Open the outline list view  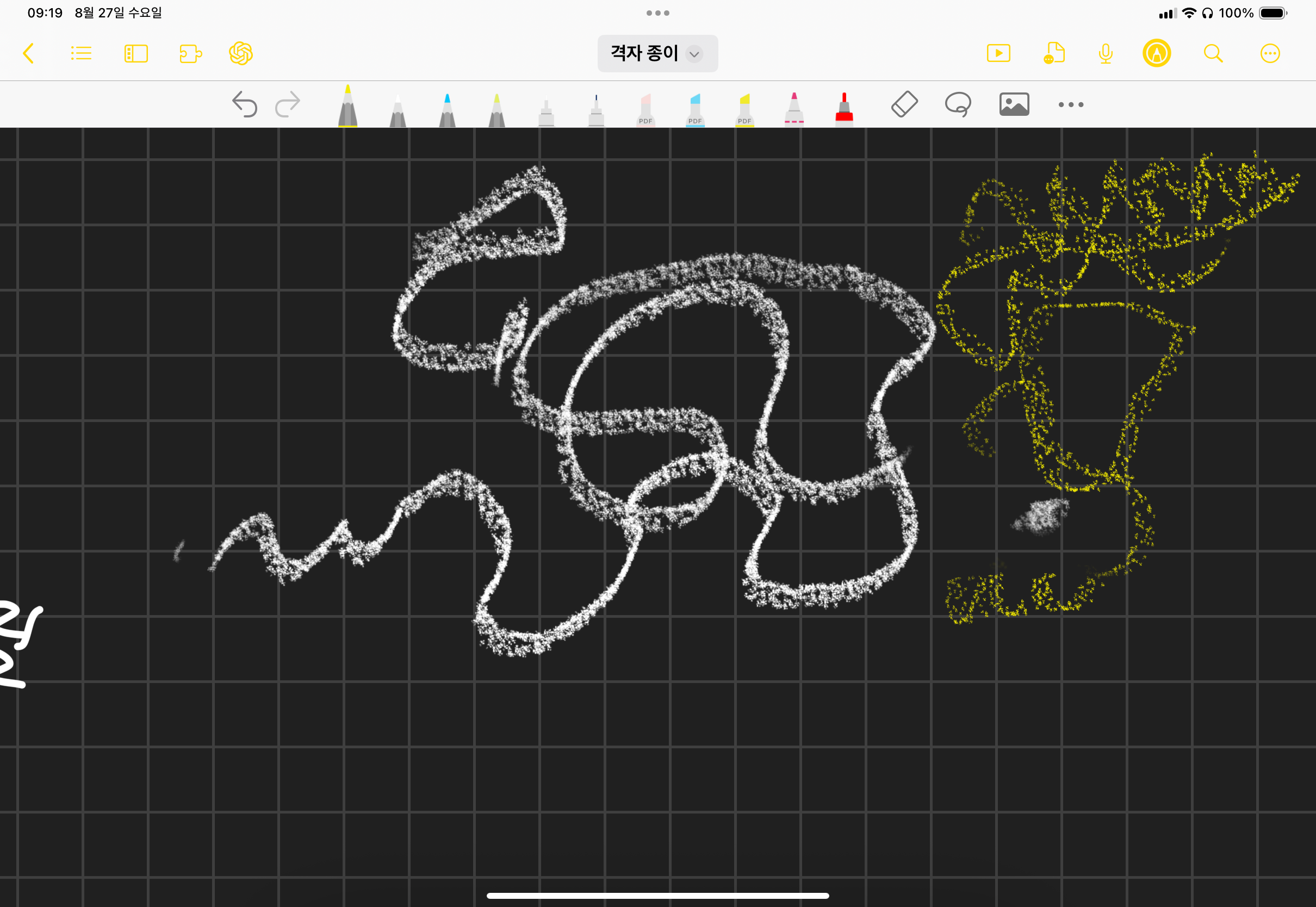tap(80, 53)
